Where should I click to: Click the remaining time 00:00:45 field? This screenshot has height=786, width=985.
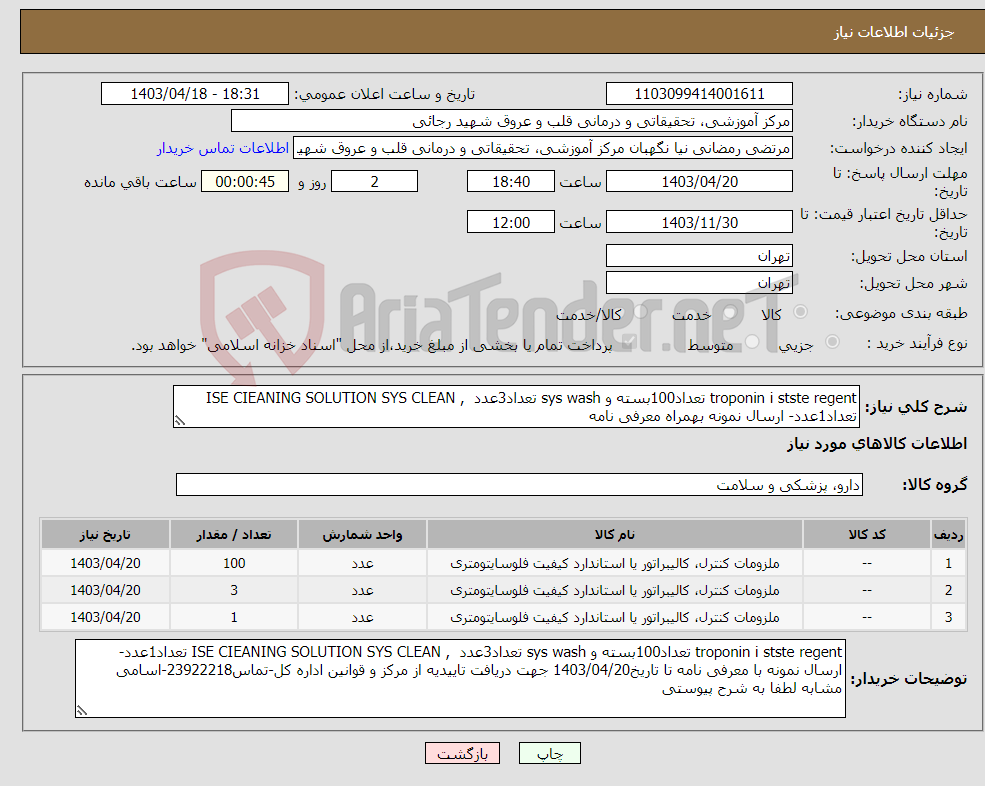(x=245, y=182)
